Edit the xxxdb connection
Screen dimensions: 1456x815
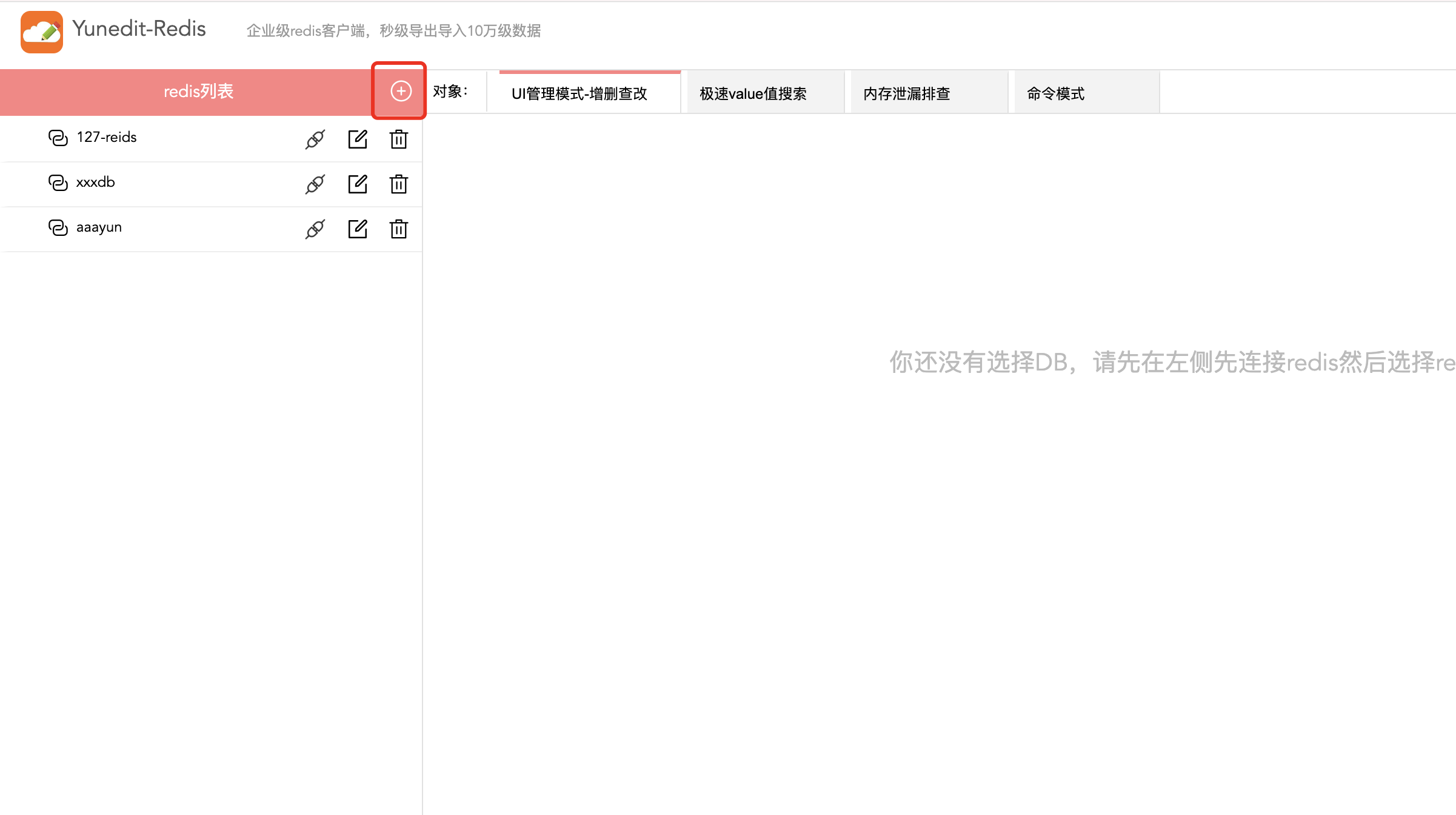(x=358, y=184)
